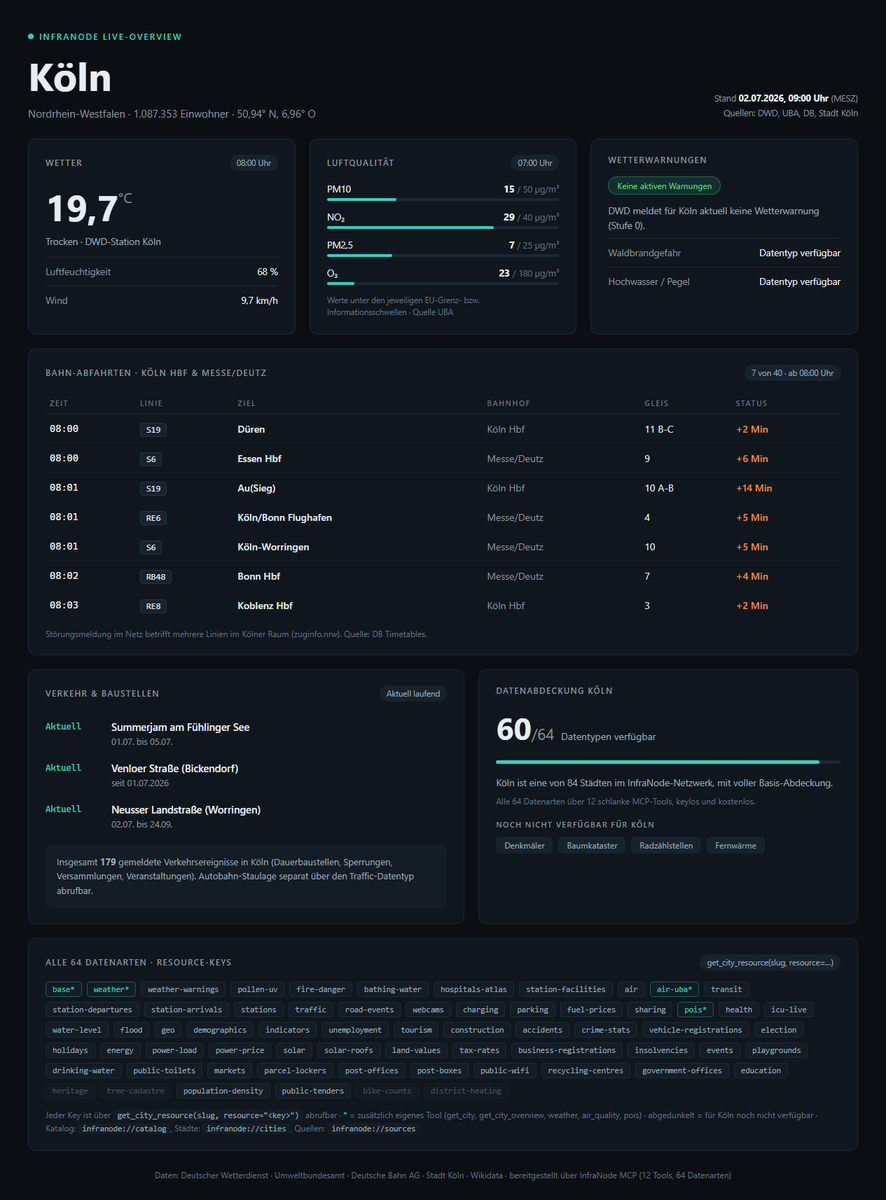Image resolution: width=886 pixels, height=1200 pixels.
Task: Select the 'pollen-uv' resource key
Action: coord(258,990)
